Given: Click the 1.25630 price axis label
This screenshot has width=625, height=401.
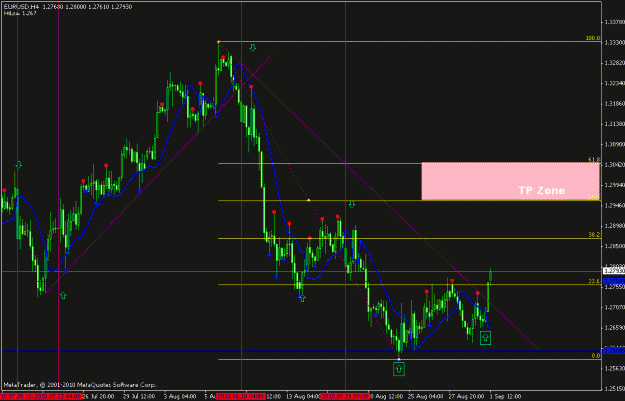Looking at the screenshot, I should click(x=614, y=369).
